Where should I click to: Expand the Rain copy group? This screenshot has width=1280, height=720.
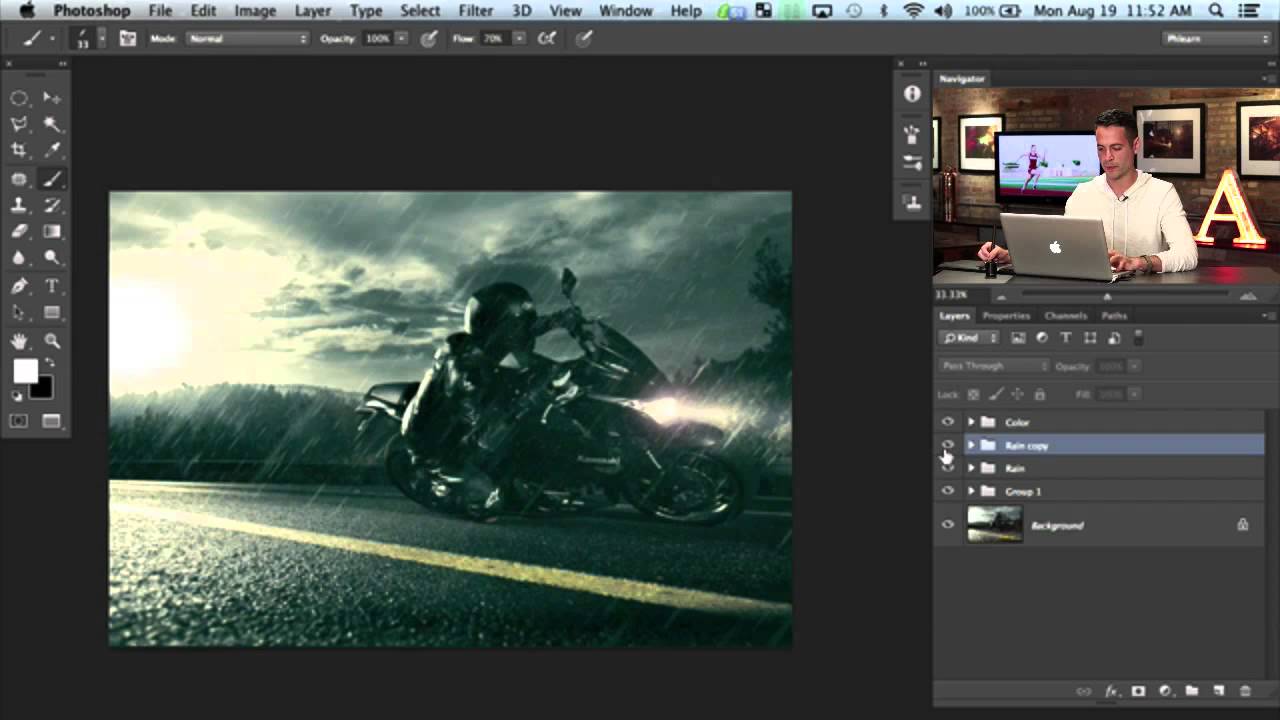tap(971, 445)
